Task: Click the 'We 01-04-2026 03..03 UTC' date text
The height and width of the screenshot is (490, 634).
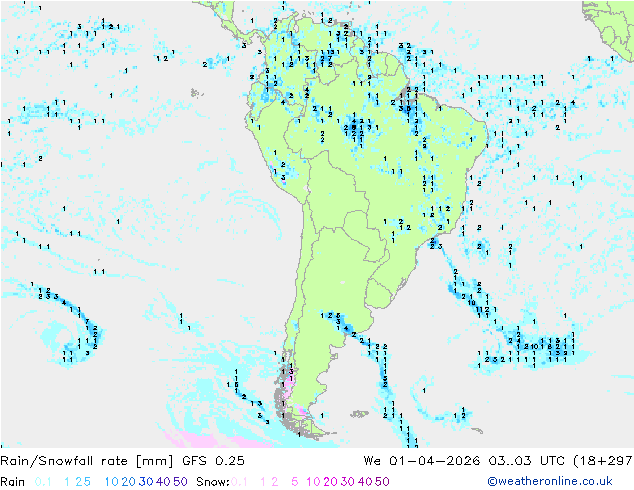Action: (464, 461)
